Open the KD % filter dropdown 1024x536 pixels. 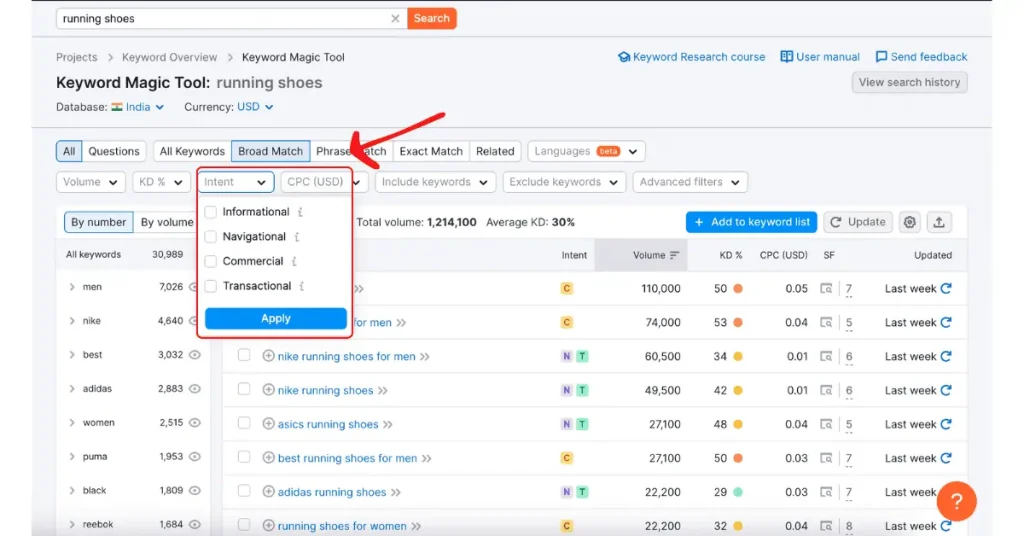tap(161, 182)
